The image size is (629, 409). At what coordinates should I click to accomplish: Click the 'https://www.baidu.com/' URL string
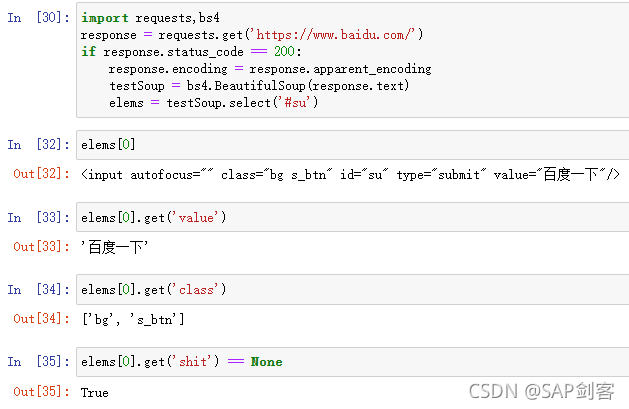(334, 35)
